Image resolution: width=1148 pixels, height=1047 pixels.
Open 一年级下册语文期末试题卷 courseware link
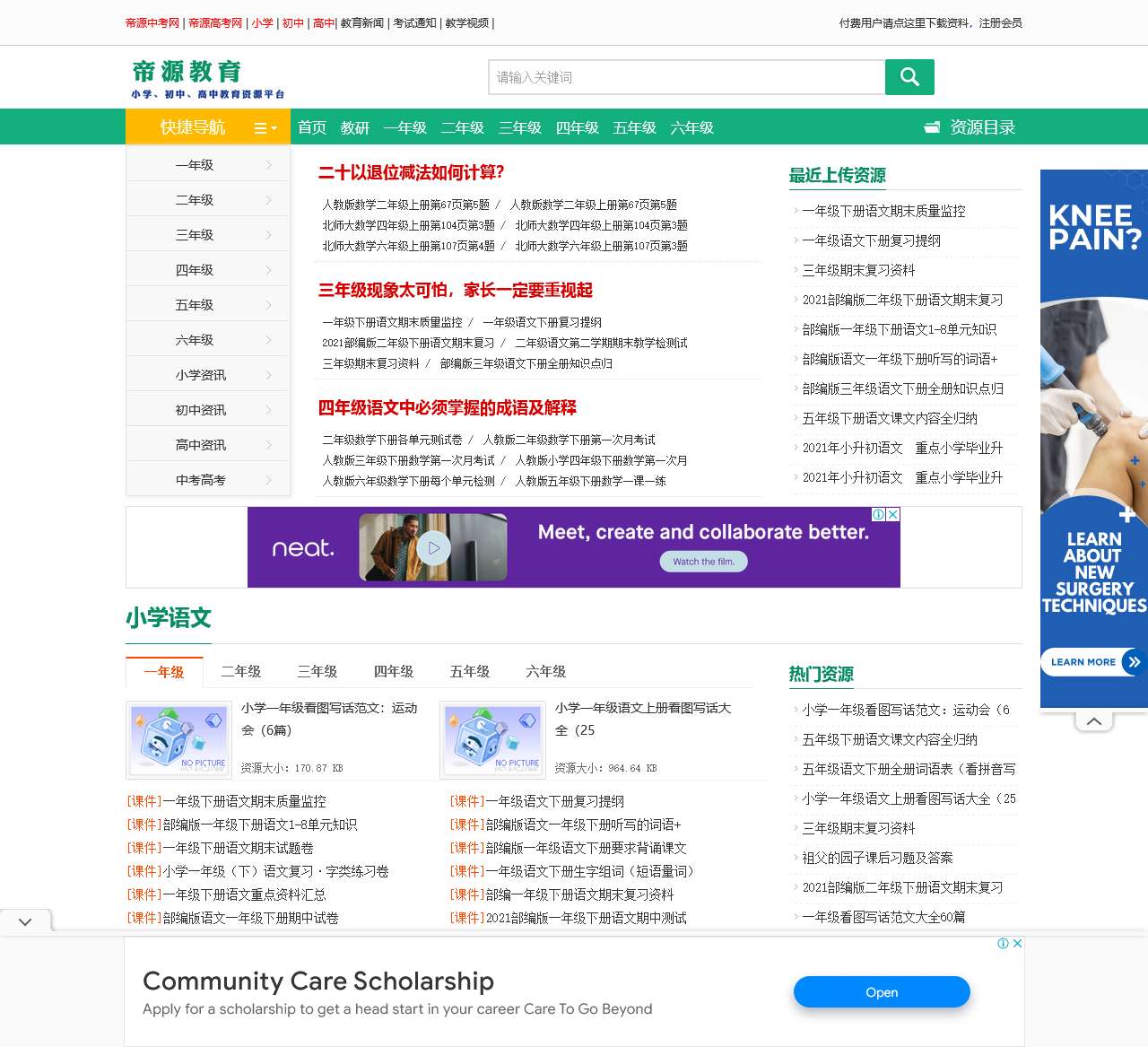pyautogui.click(x=239, y=848)
